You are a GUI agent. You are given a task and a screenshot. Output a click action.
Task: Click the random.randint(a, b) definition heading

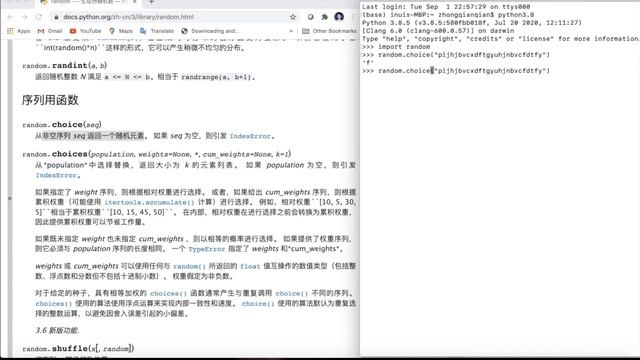point(64,65)
